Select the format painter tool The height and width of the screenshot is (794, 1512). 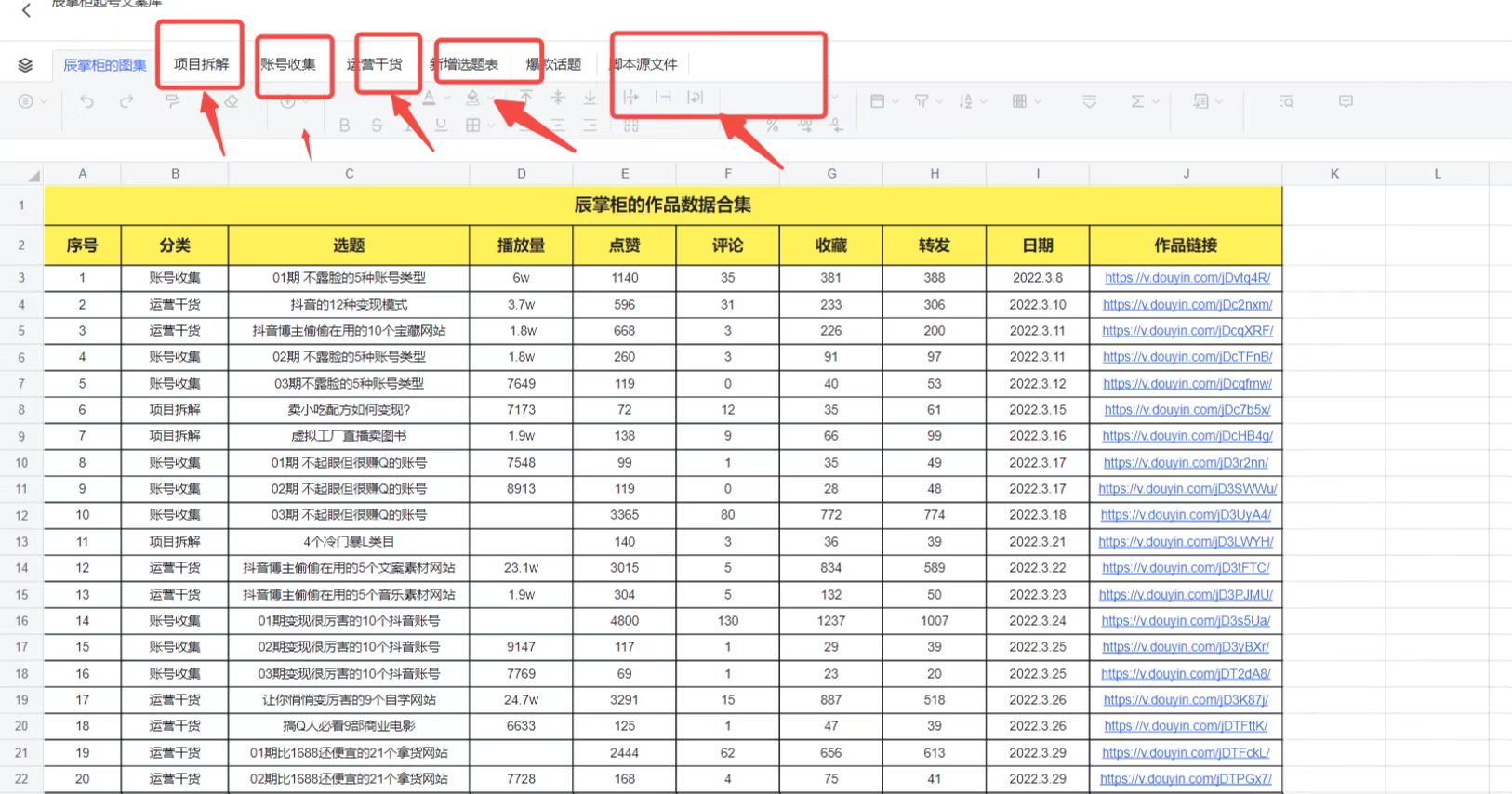pyautogui.click(x=173, y=101)
